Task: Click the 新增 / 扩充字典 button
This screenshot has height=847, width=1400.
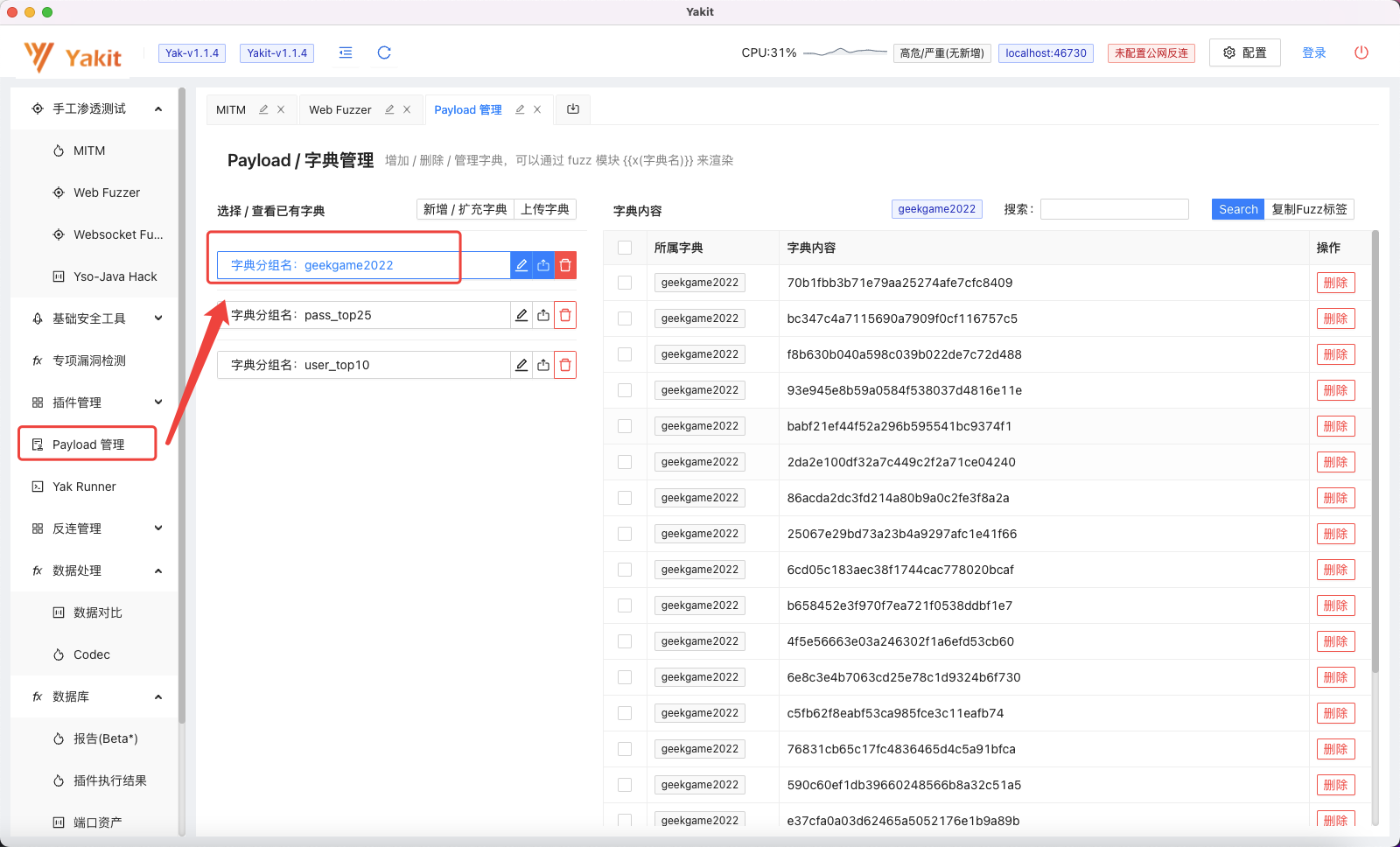Action: coord(465,209)
